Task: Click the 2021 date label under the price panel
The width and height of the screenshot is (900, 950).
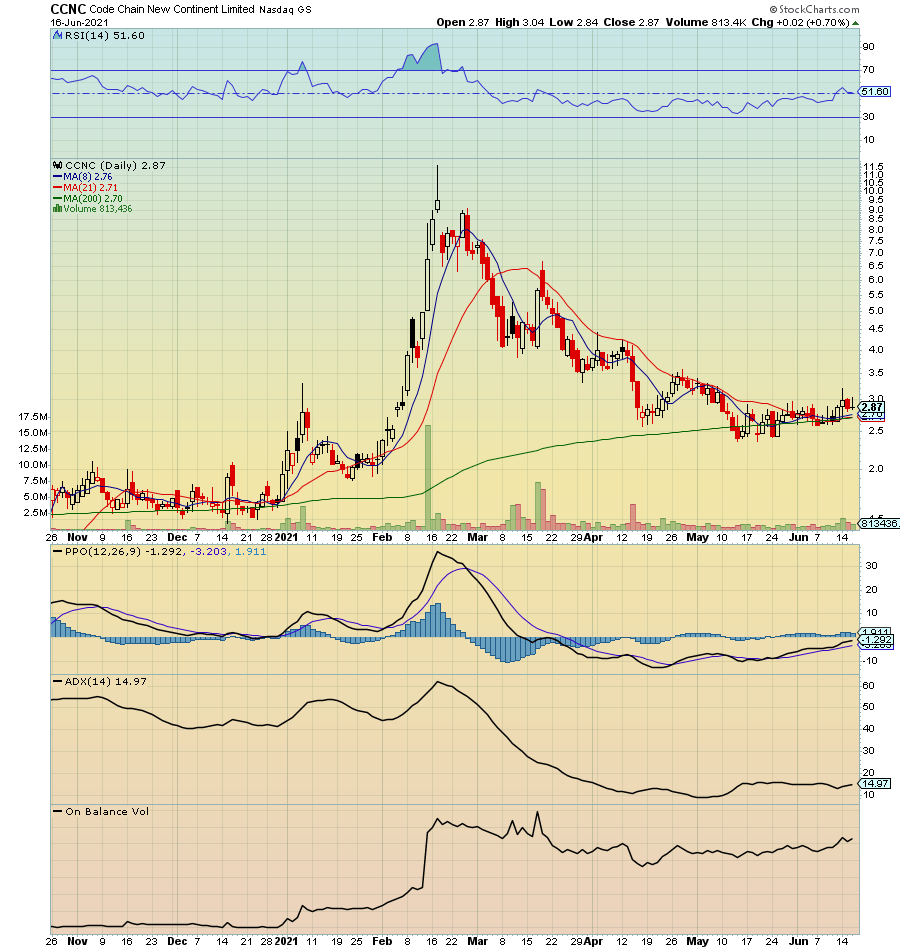Action: click(x=287, y=537)
